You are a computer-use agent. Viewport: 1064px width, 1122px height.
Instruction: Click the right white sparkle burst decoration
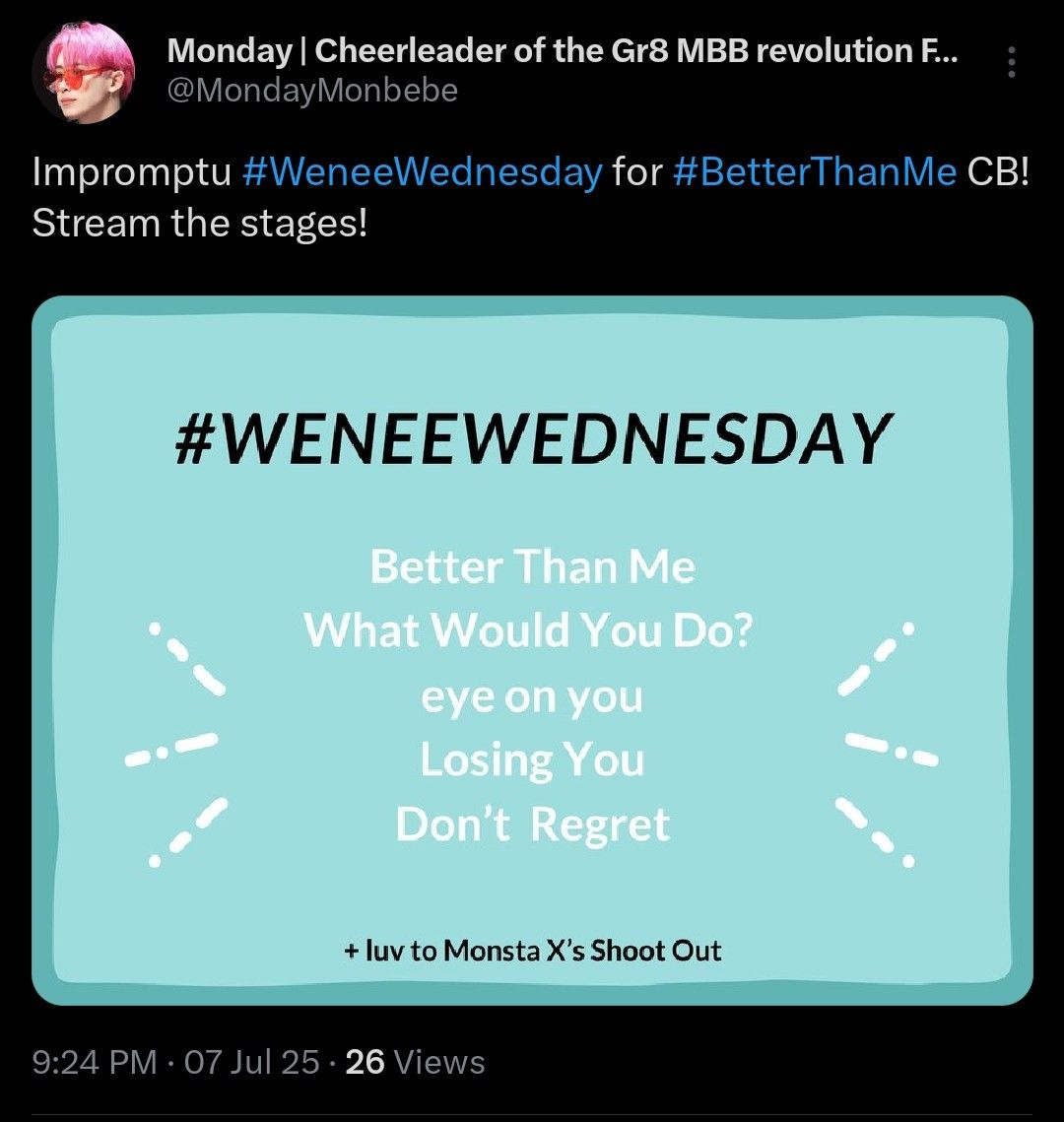point(888,744)
